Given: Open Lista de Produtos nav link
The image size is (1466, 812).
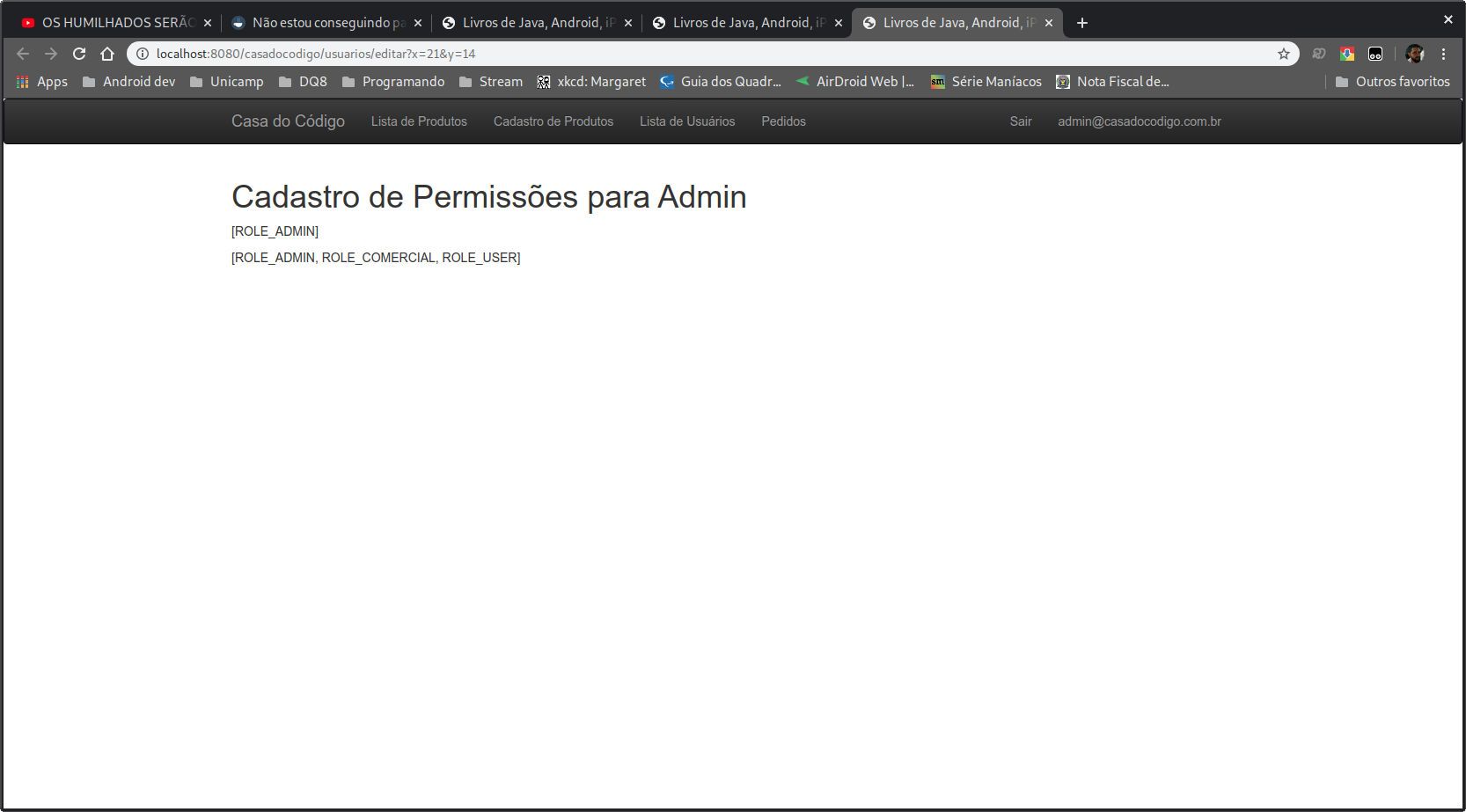Looking at the screenshot, I should tap(419, 121).
